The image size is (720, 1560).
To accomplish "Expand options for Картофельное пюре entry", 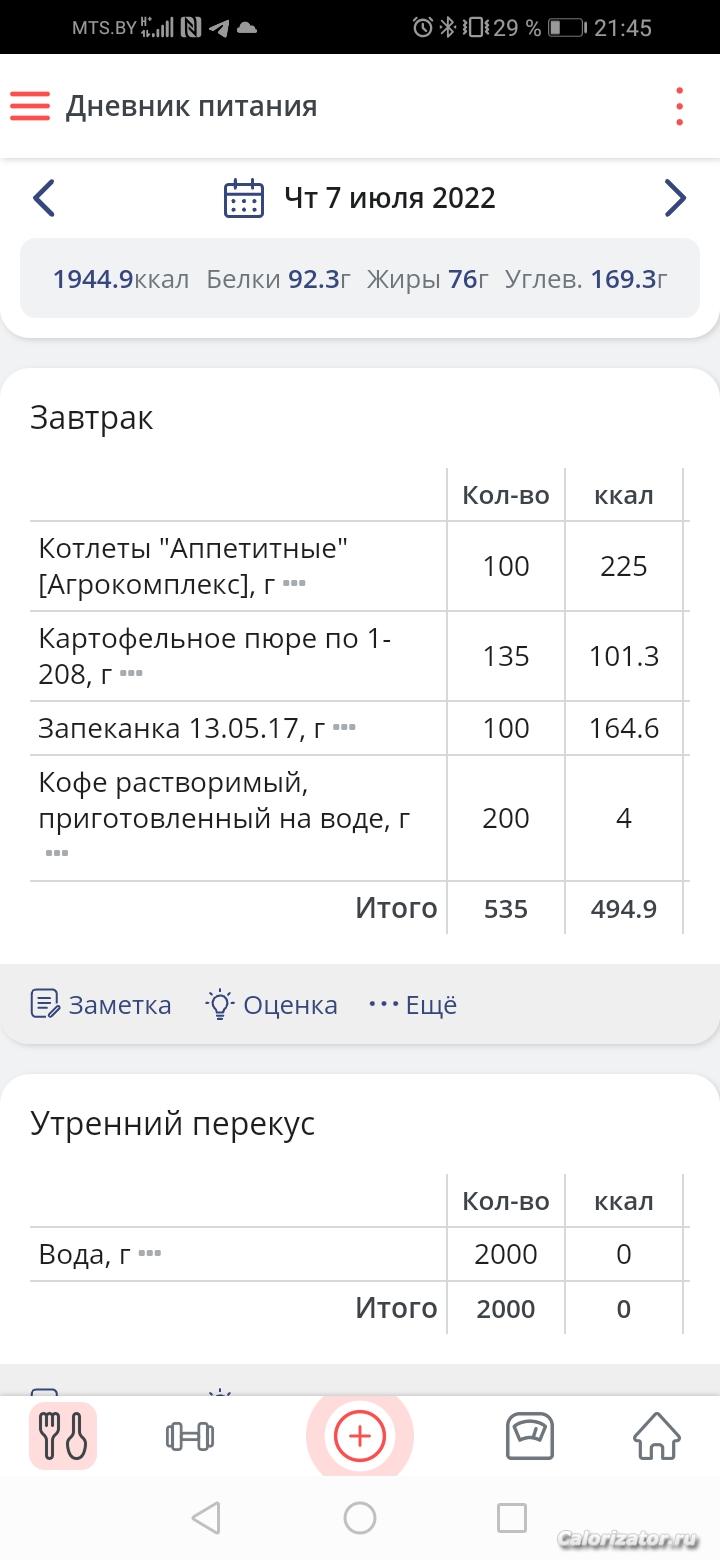I will point(131,673).
